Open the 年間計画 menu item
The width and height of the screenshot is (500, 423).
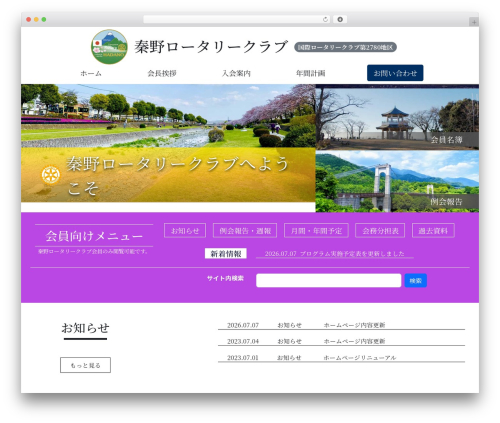pyautogui.click(x=311, y=73)
